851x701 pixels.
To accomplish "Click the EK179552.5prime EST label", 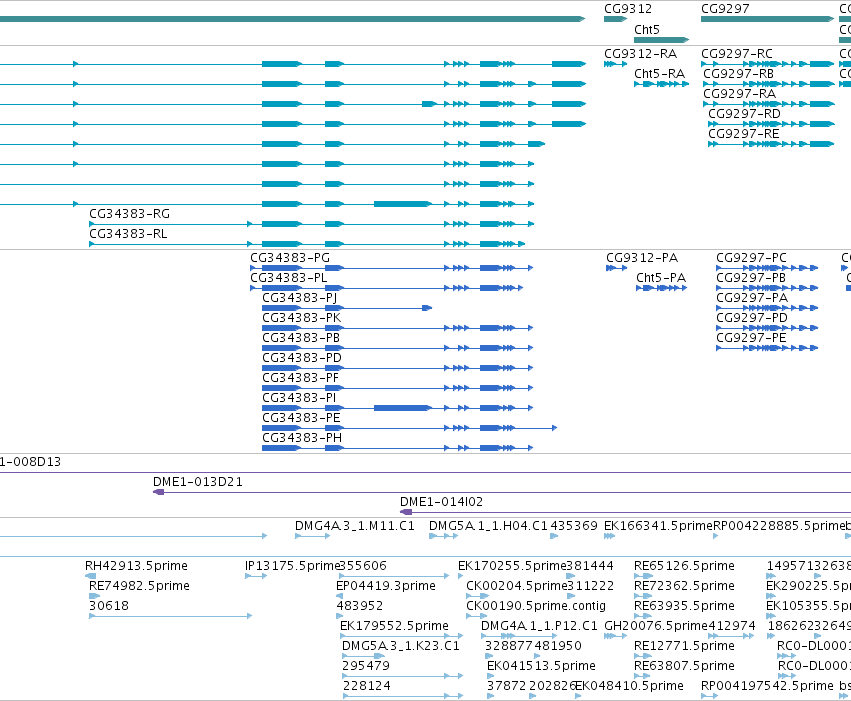I will coord(394,626).
